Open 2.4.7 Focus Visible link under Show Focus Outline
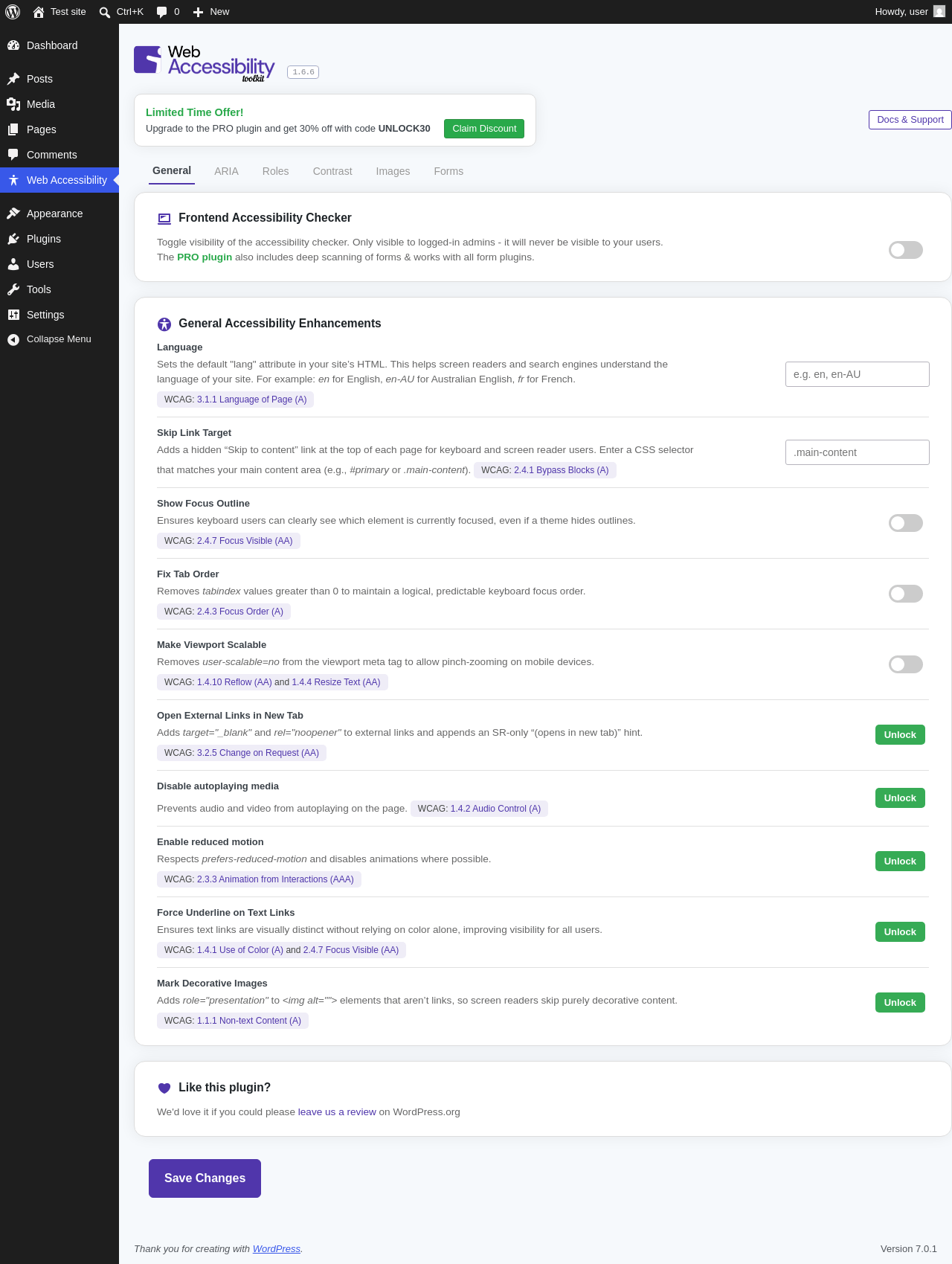The width and height of the screenshot is (952, 1264). (x=245, y=541)
